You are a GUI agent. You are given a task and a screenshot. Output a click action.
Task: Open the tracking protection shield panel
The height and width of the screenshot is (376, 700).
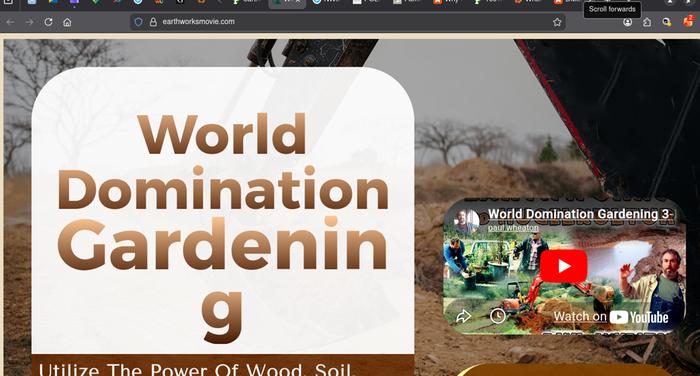pos(138,22)
